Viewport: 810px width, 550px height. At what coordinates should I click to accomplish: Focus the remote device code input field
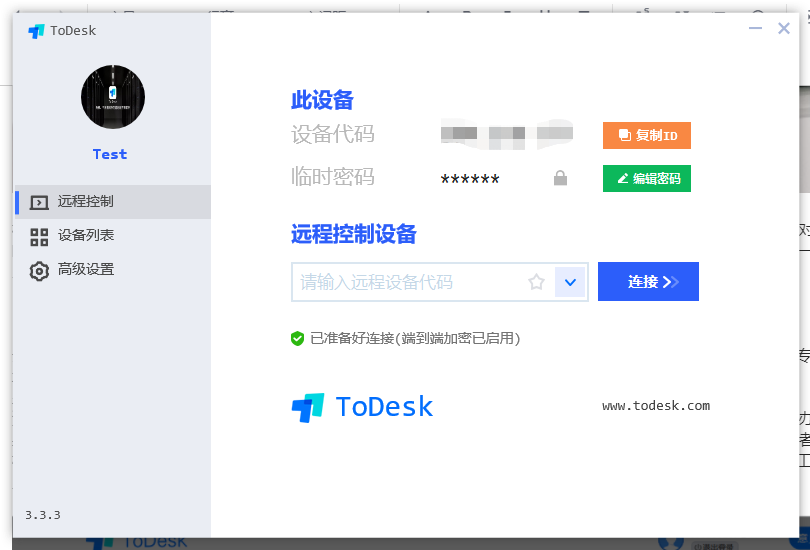point(440,282)
